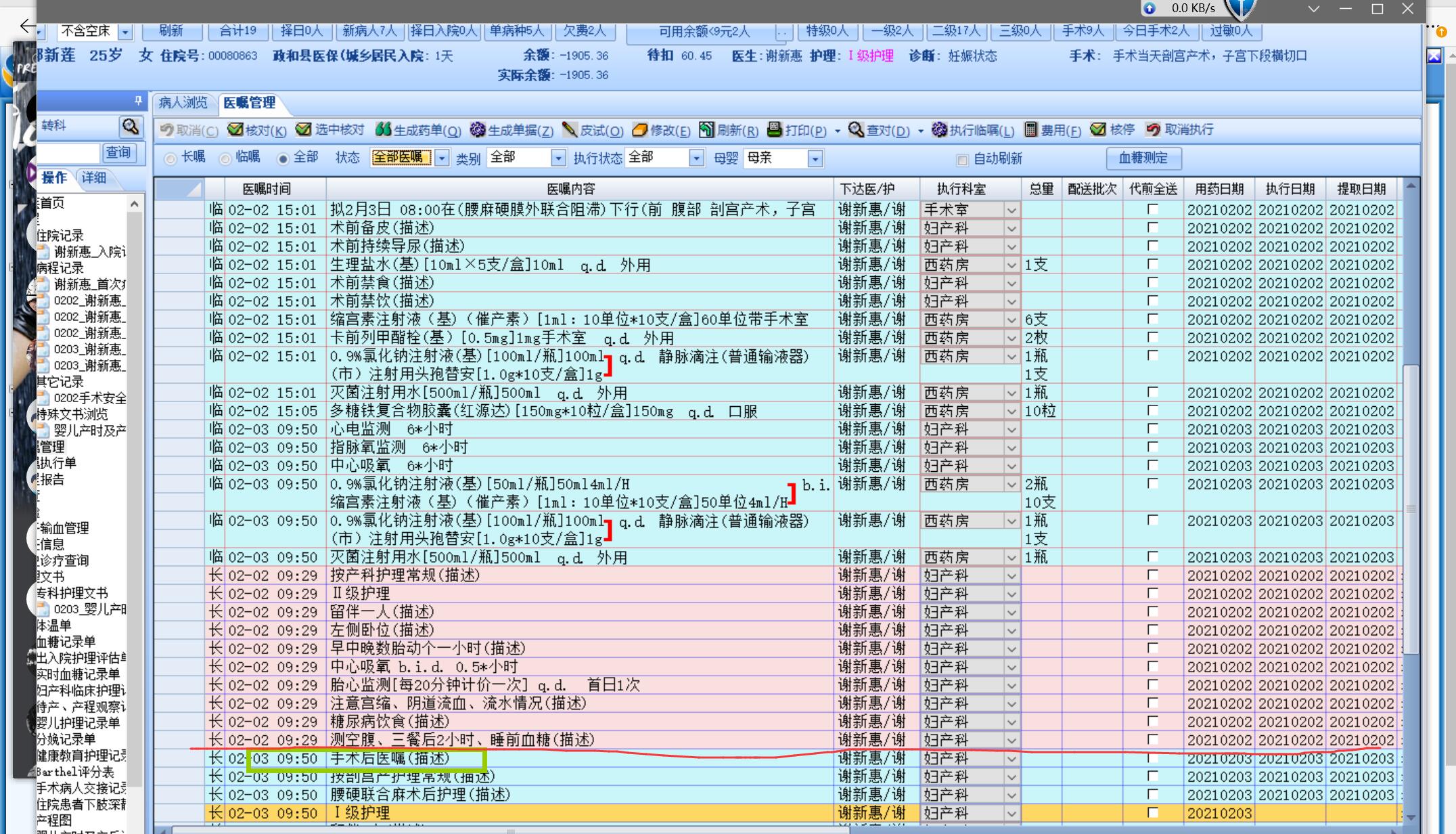This screenshot has height=834, width=1456.
Task: Click the 修改(E) edit icon
Action: pos(640,129)
